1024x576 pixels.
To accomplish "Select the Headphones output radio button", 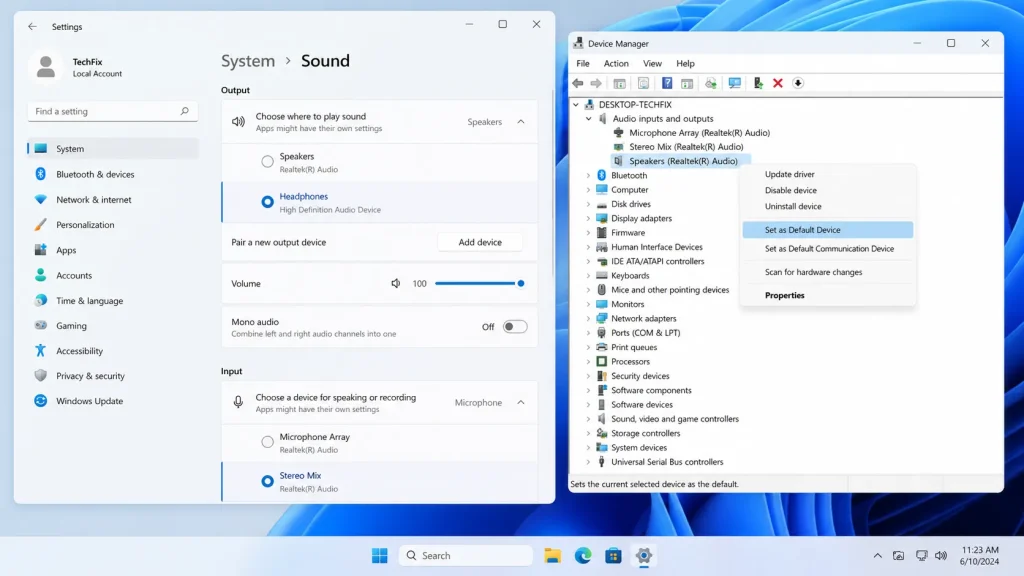I will click(x=267, y=202).
